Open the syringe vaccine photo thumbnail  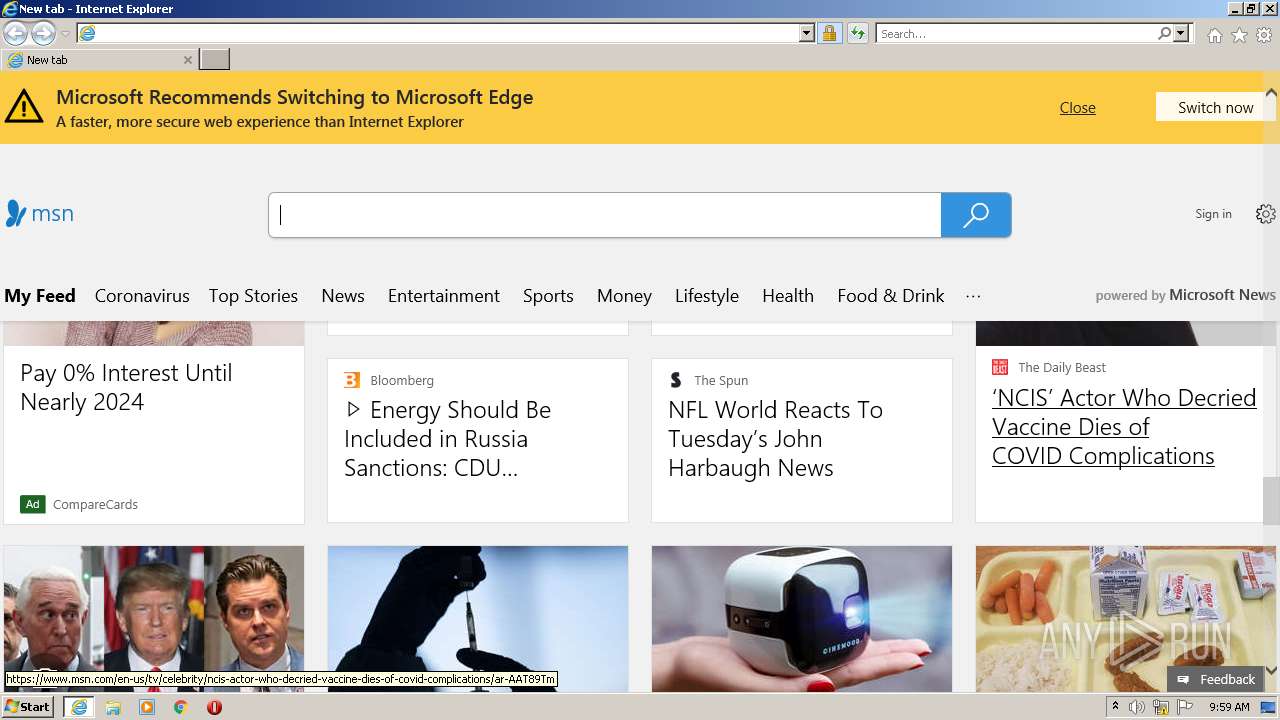click(x=478, y=618)
